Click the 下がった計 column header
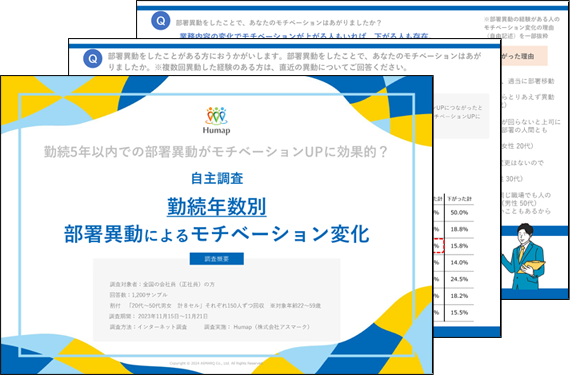The width and height of the screenshot is (570, 375). pos(459,199)
